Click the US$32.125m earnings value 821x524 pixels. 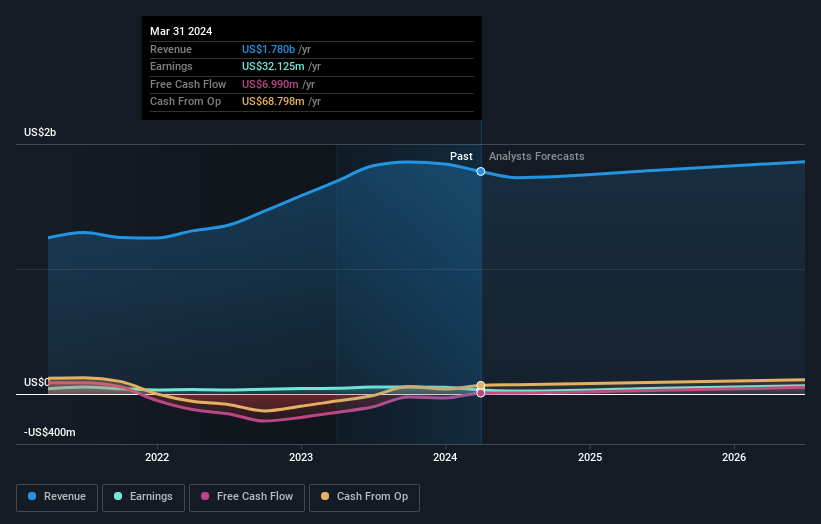pos(273,66)
